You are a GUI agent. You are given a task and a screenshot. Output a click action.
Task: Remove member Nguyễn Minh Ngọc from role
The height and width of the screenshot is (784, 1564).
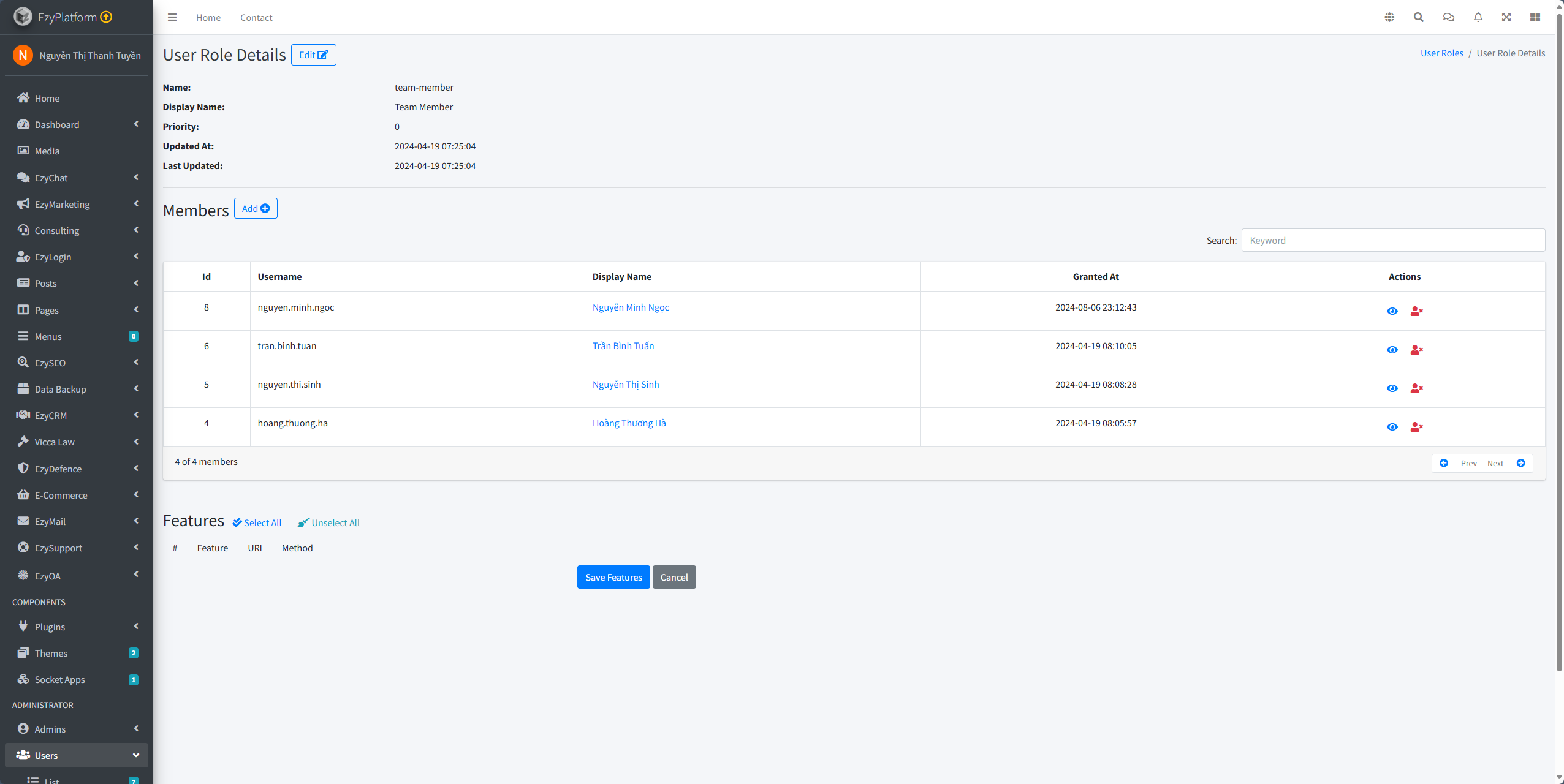[x=1416, y=311]
